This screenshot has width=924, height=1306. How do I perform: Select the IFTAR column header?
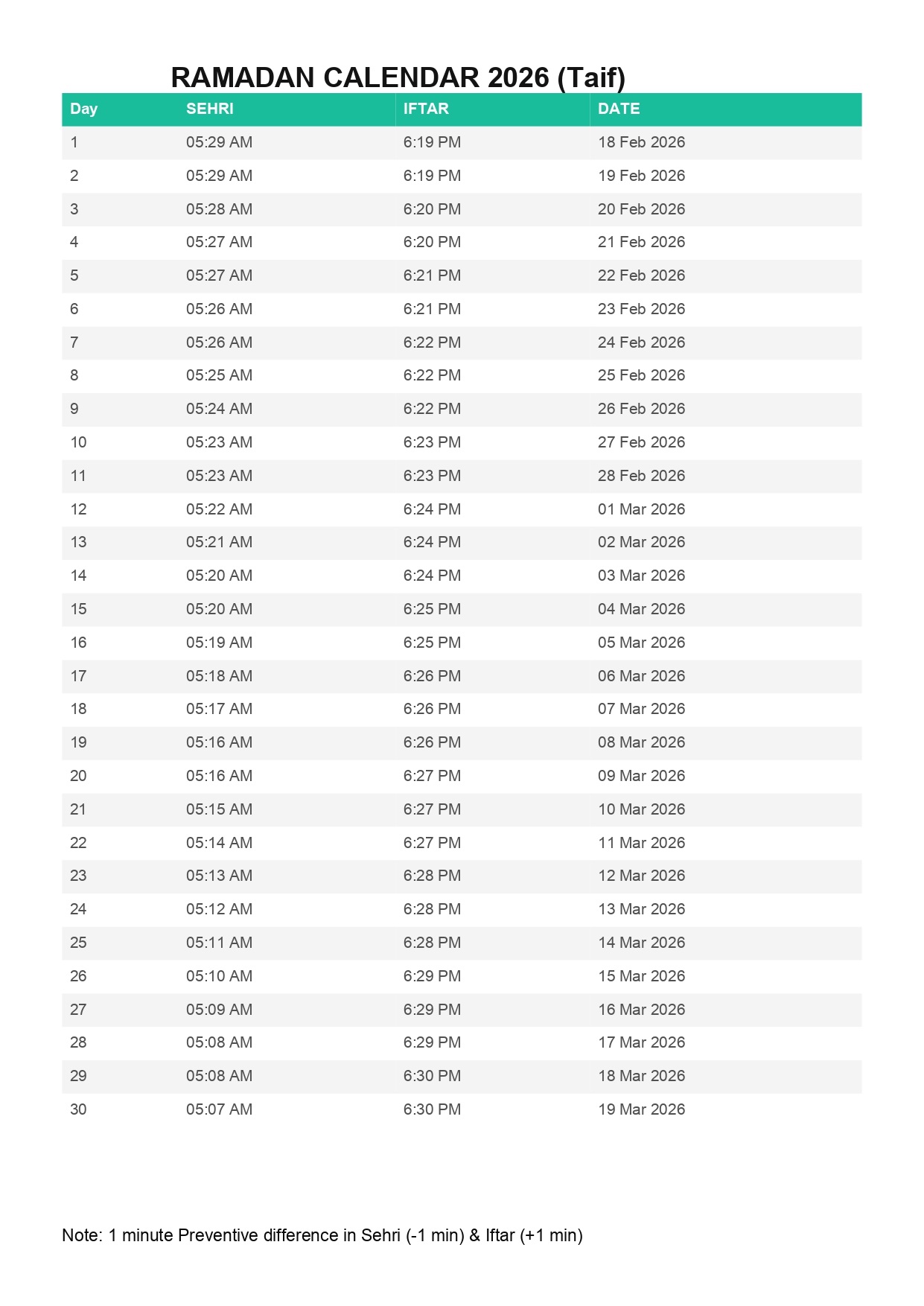[x=426, y=109]
